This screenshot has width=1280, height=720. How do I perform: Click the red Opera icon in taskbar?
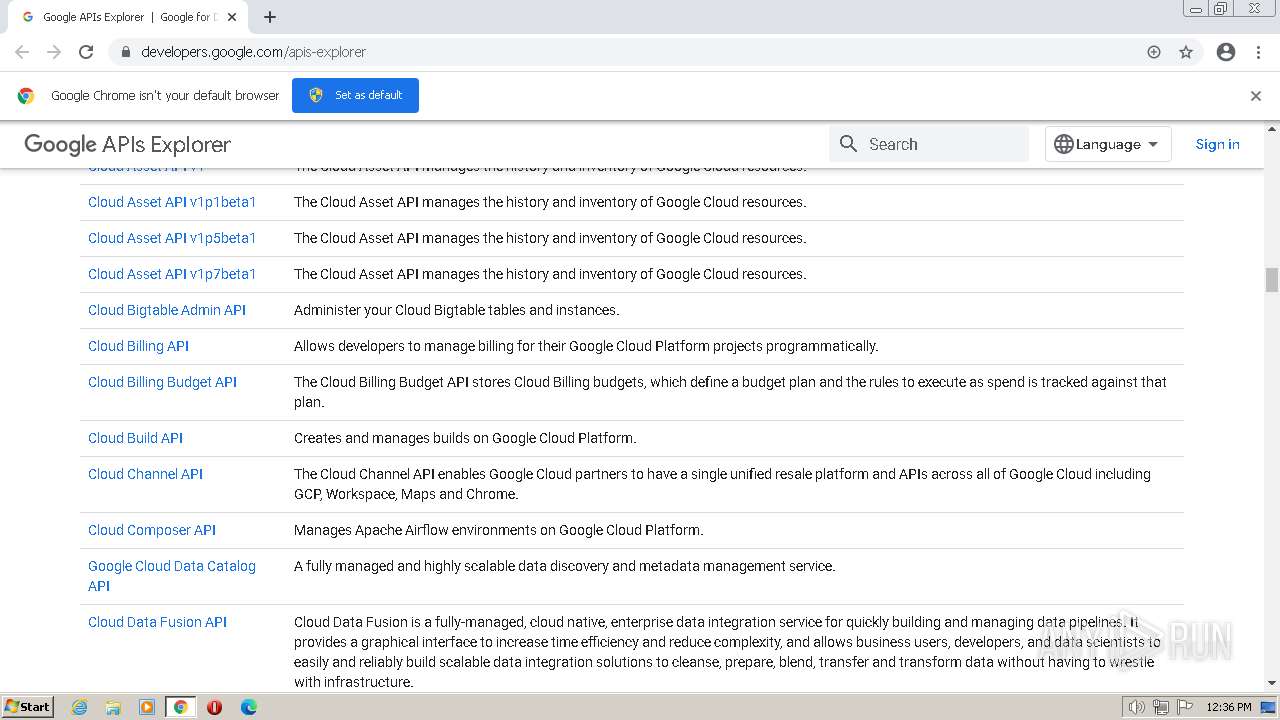tap(214, 707)
